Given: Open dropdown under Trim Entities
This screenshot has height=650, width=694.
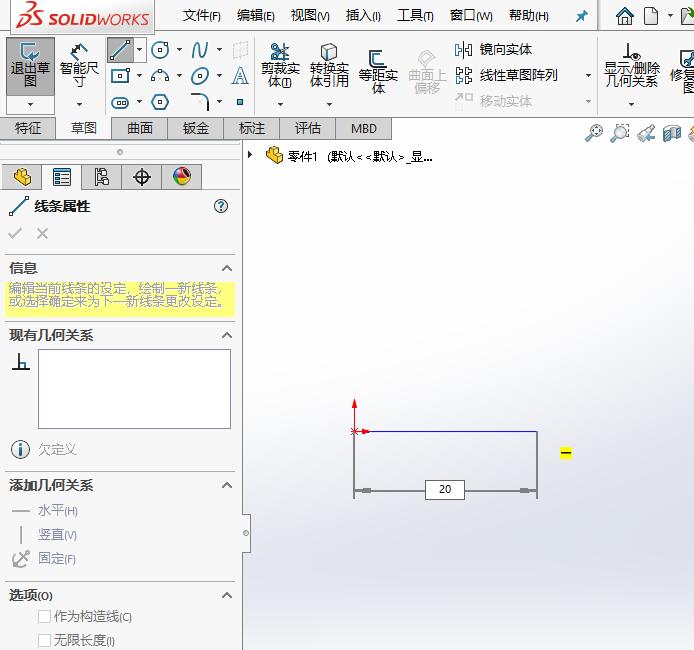Looking at the screenshot, I should [x=280, y=104].
